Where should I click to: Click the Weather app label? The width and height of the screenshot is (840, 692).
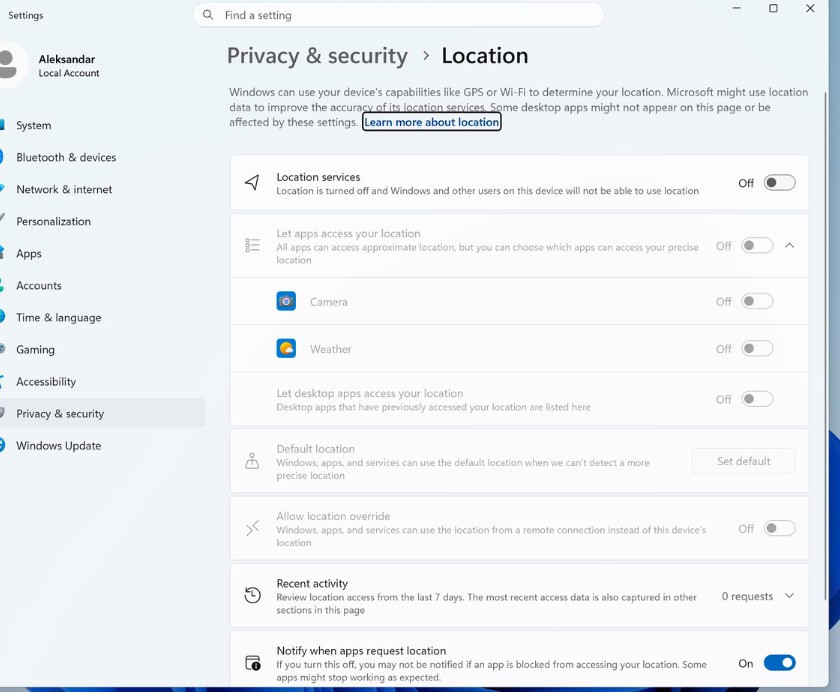pos(331,349)
